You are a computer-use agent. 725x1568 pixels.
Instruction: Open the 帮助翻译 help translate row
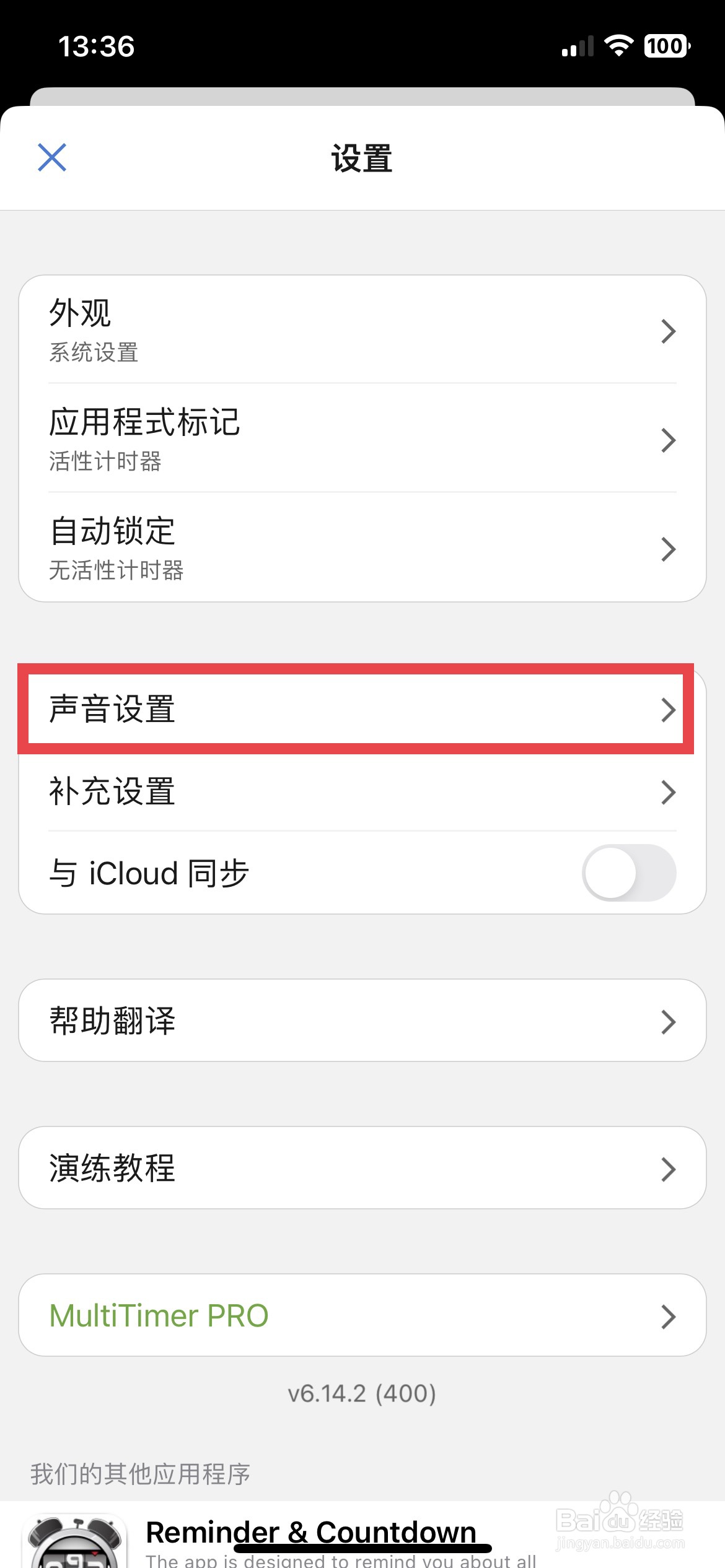click(x=362, y=1020)
